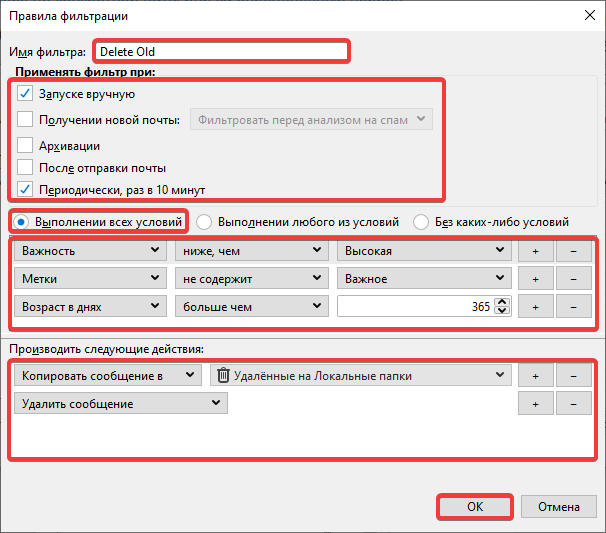
Task: Add a condition after the Важность row
Action: (535, 250)
